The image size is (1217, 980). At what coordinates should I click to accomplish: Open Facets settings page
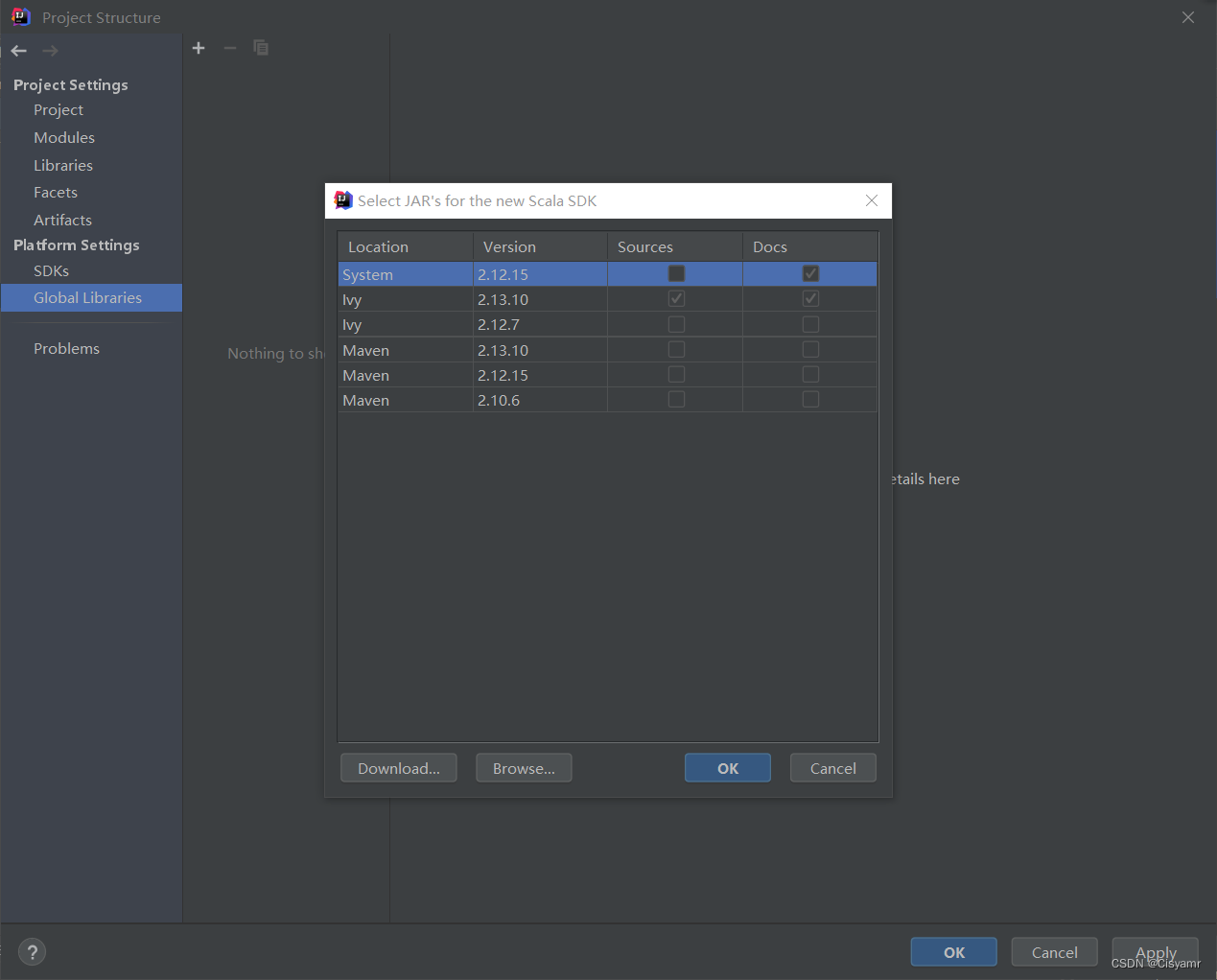[x=56, y=193]
